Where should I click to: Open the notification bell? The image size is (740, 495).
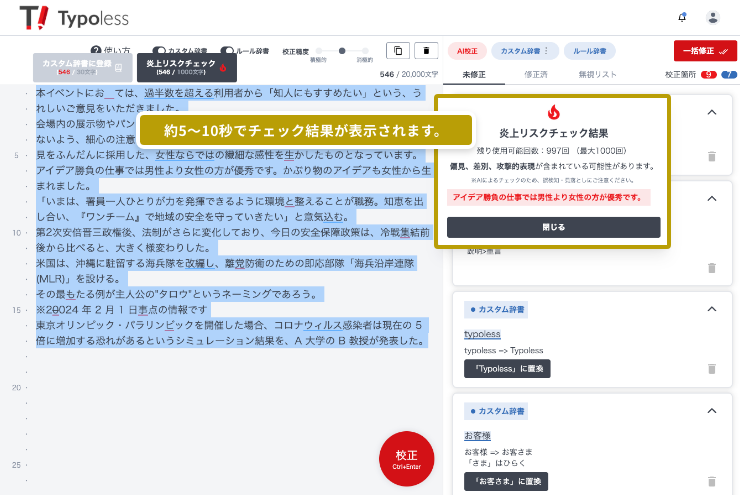point(682,17)
